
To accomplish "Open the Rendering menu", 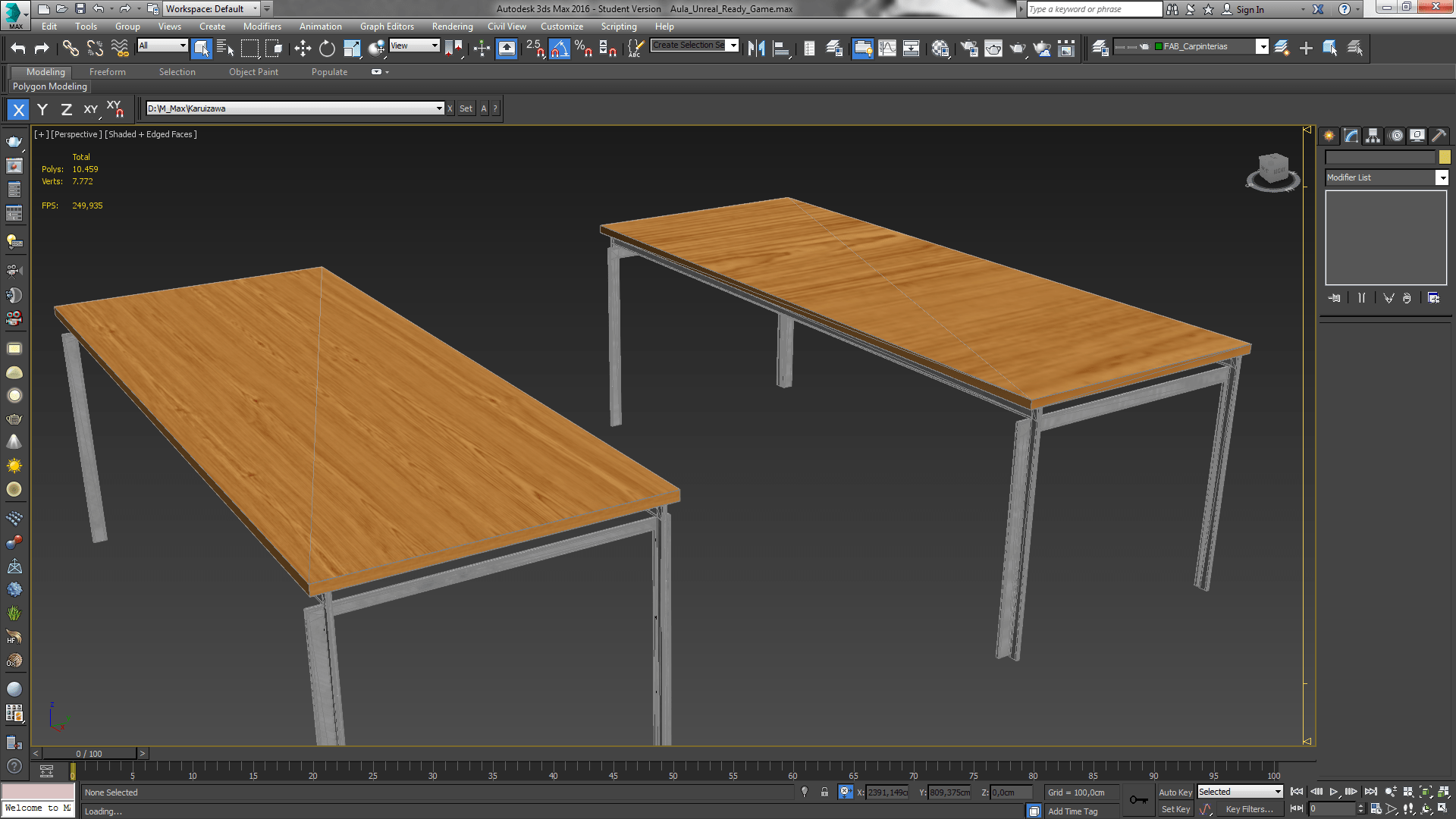I will pyautogui.click(x=452, y=26).
